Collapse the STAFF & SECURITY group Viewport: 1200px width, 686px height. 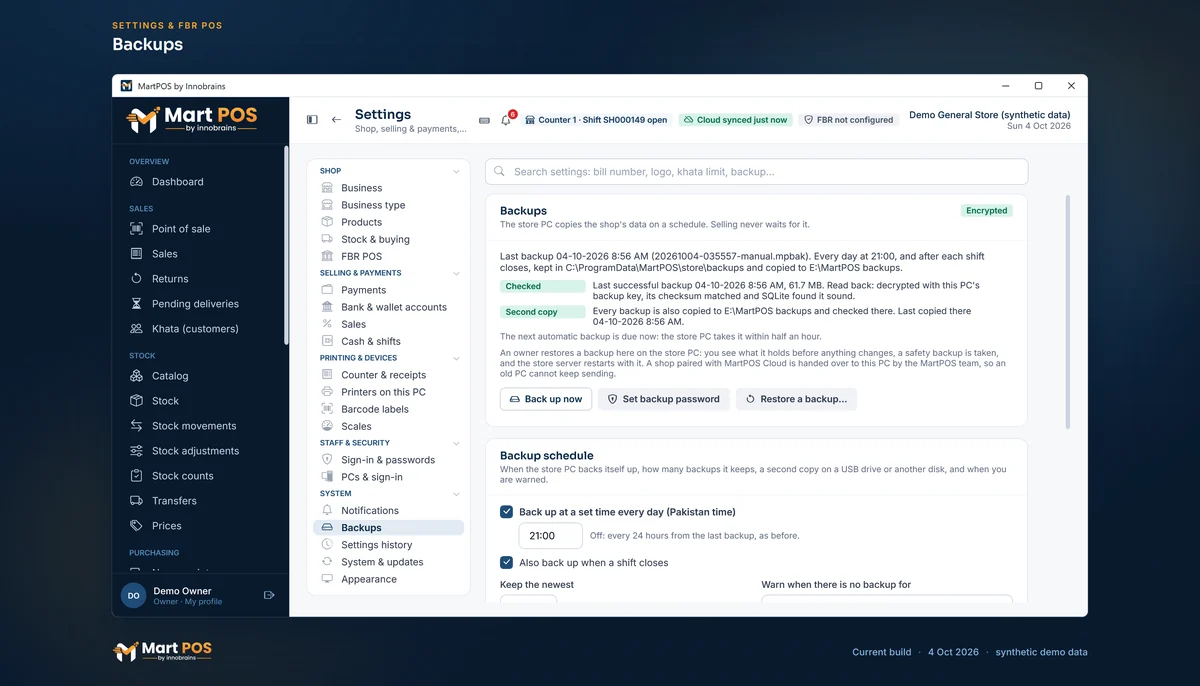tap(456, 443)
